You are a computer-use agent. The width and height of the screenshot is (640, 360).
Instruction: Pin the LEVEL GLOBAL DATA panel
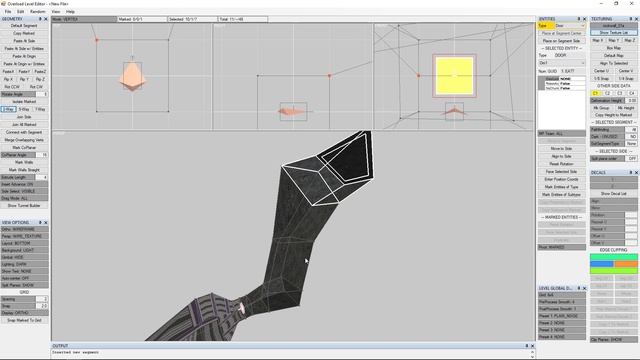coord(578,288)
